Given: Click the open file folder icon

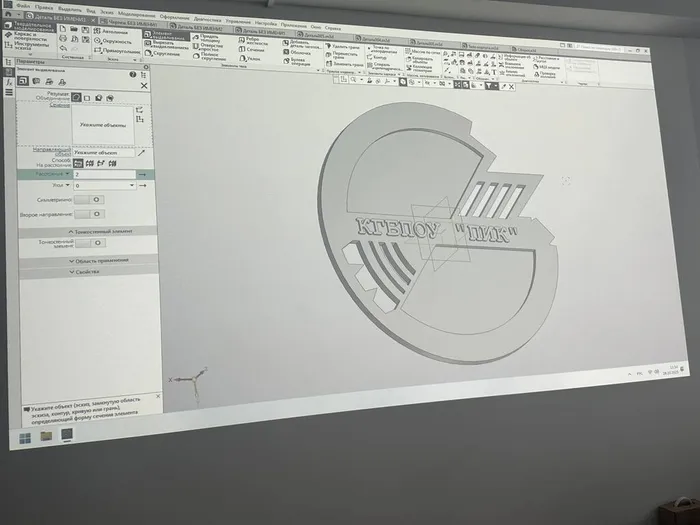Looking at the screenshot, I should (74, 29).
